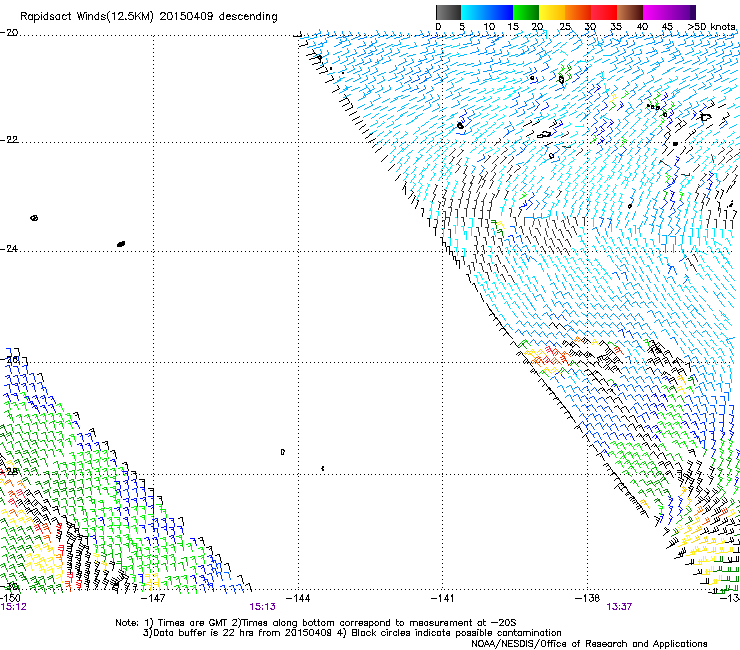Click the filled black island marker near -24 latitude
Viewport: 740px width, 650px height.
pos(121,244)
